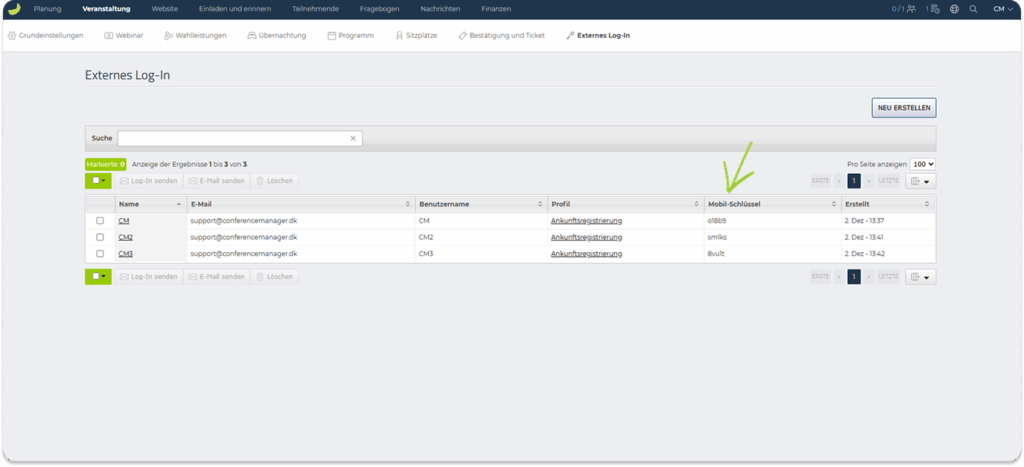Expand the Pro Seite anzeigen dropdown
The width and height of the screenshot is (1024, 467).
922,164
